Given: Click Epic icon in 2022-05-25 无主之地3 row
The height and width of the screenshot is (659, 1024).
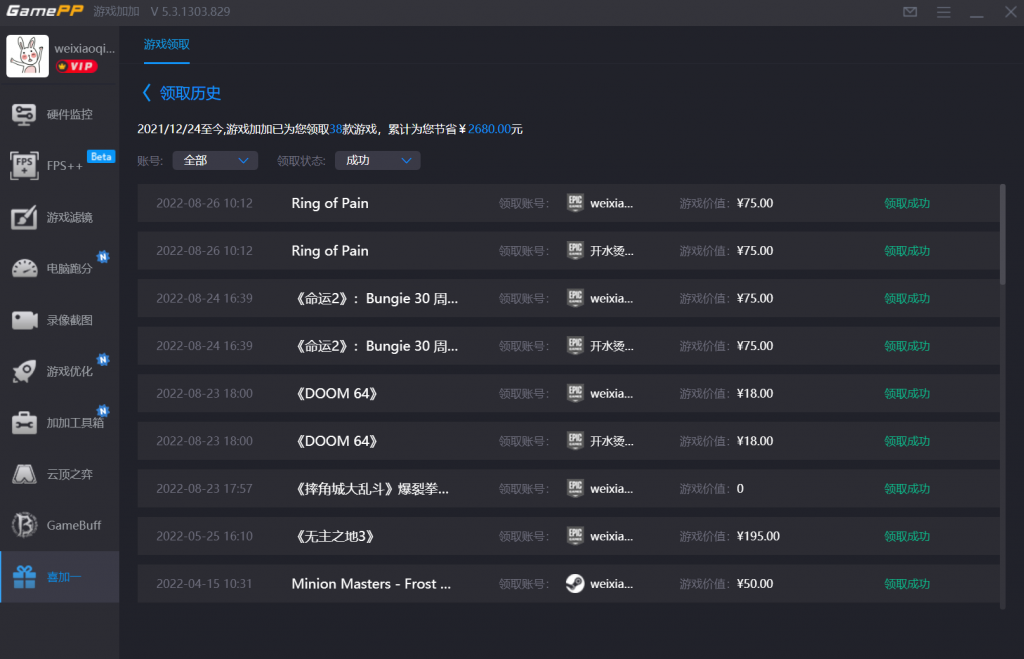Looking at the screenshot, I should 575,536.
